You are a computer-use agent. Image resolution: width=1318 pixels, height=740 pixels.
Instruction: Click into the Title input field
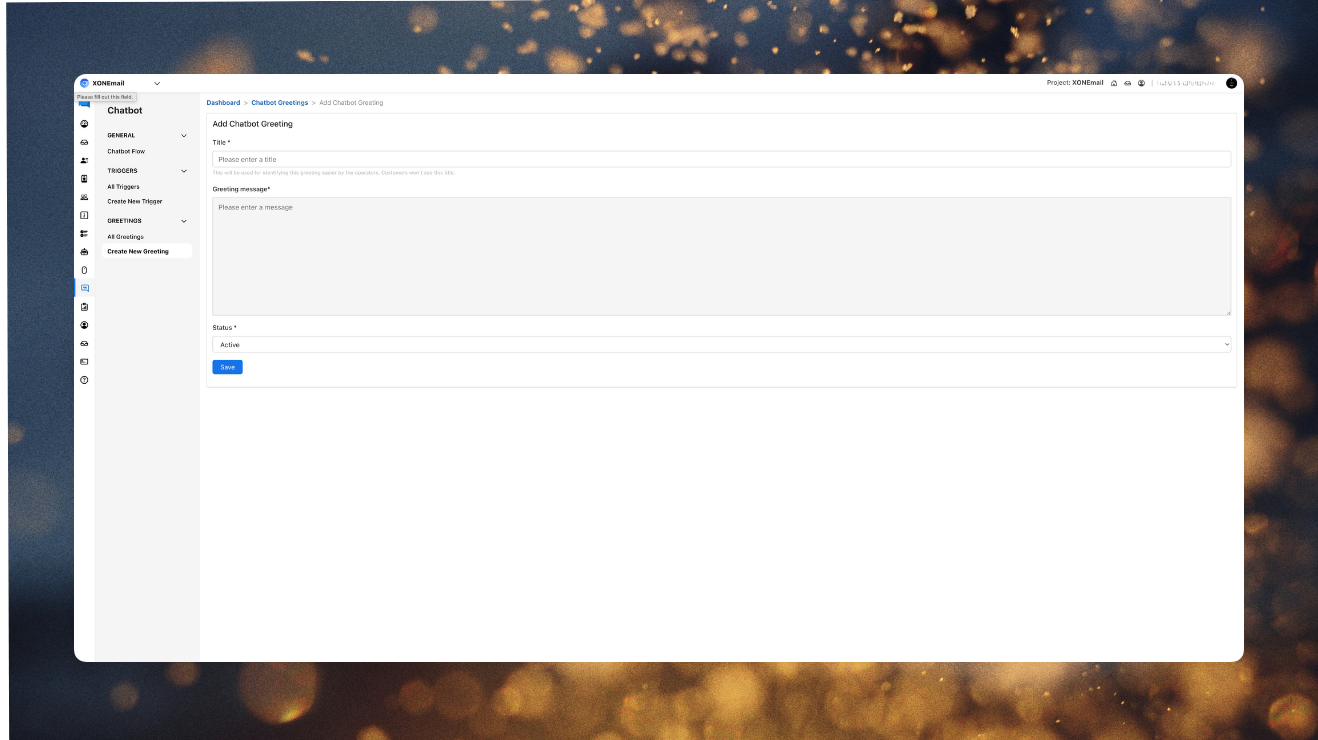(721, 159)
